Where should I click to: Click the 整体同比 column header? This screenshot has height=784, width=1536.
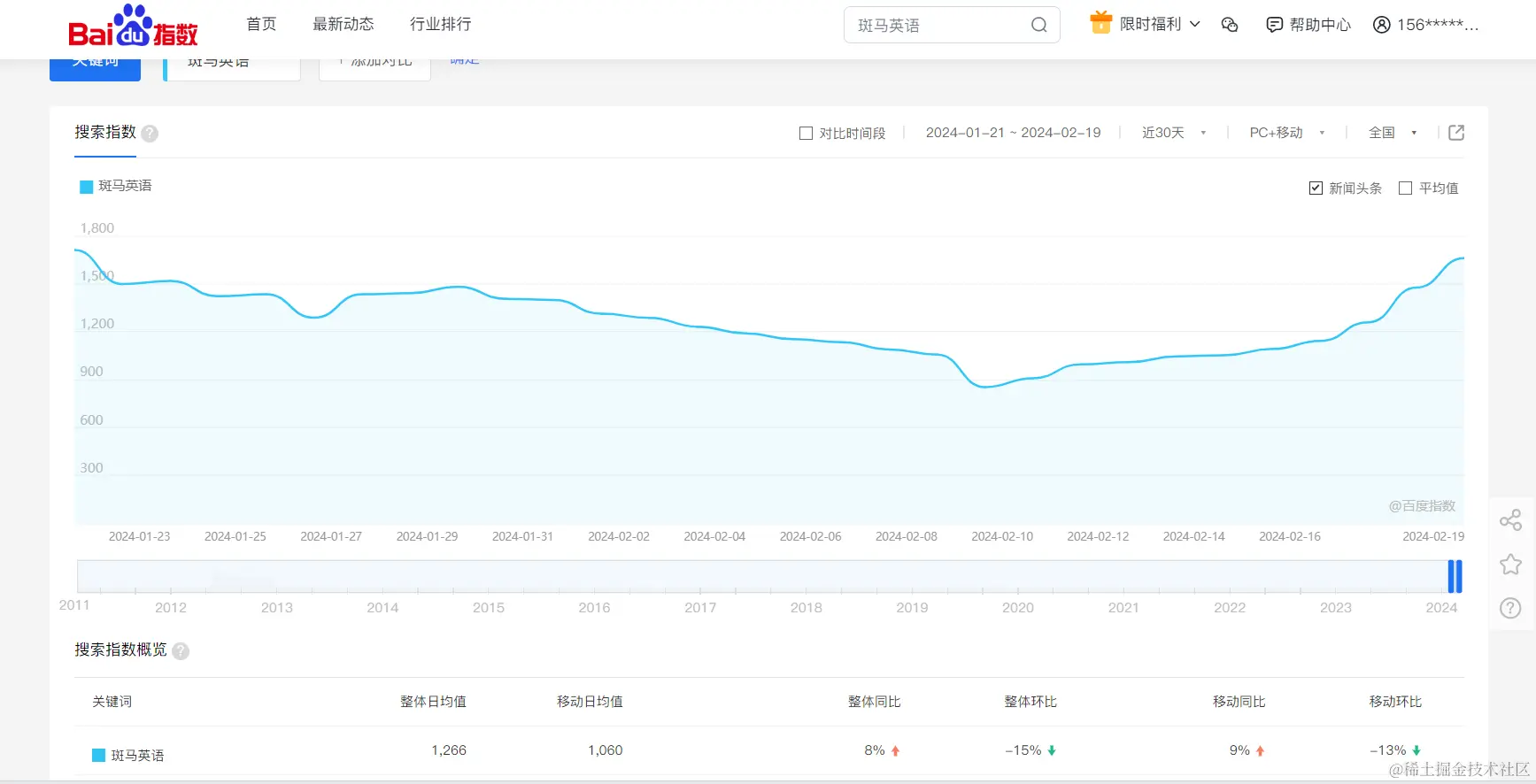pyautogui.click(x=874, y=702)
